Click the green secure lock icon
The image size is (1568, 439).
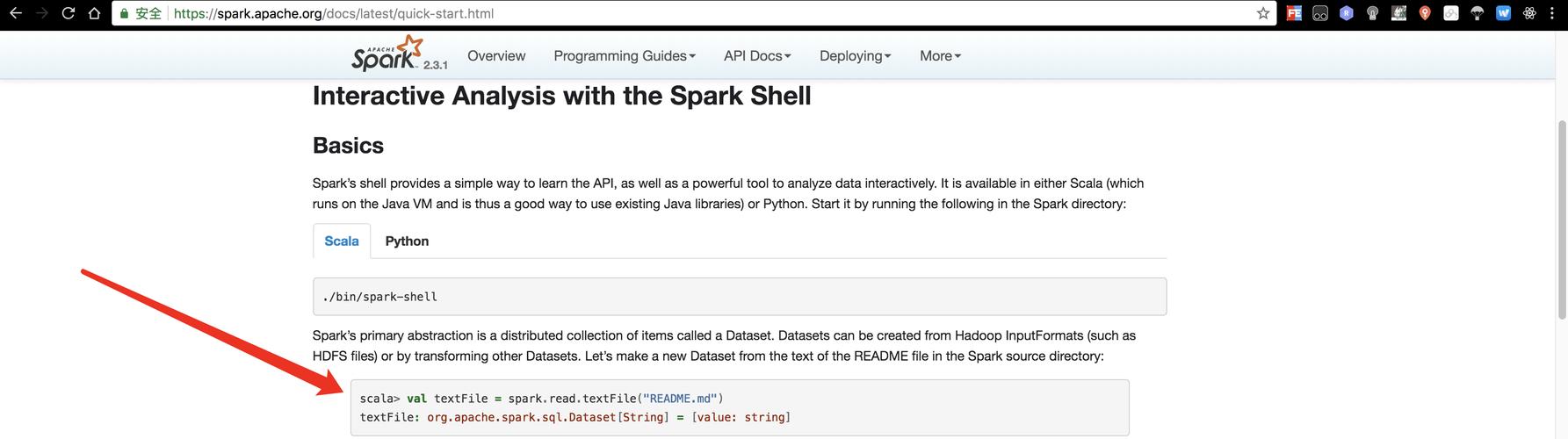[x=124, y=13]
